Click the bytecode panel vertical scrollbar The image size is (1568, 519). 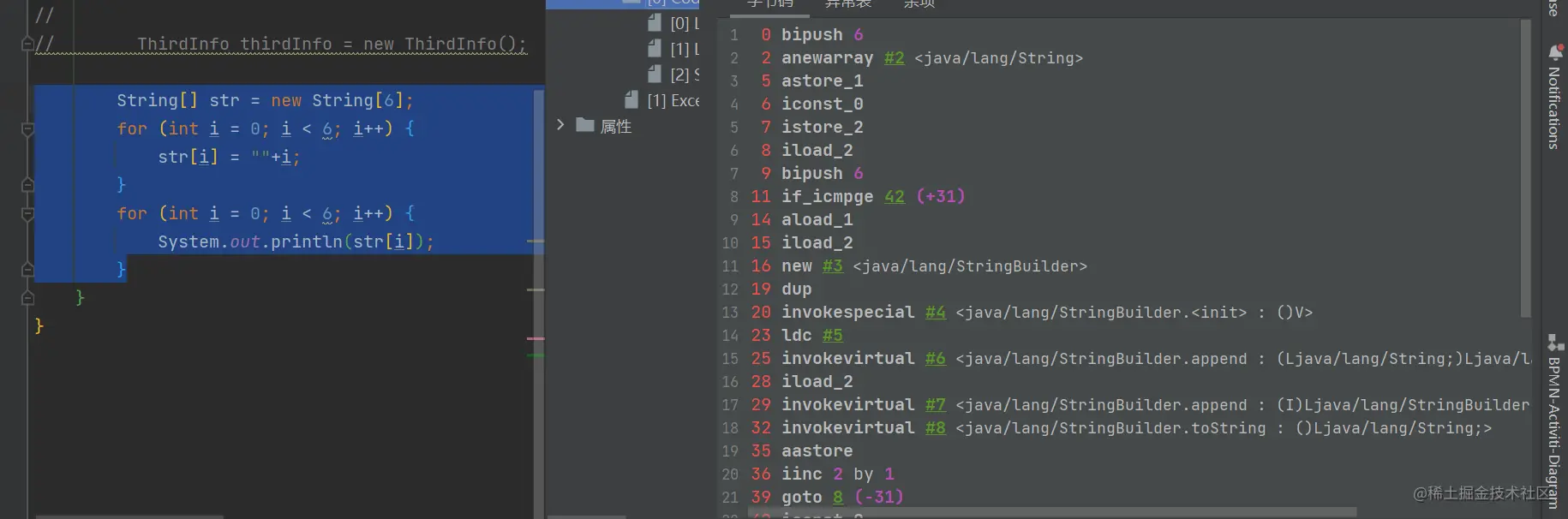coord(1525,168)
